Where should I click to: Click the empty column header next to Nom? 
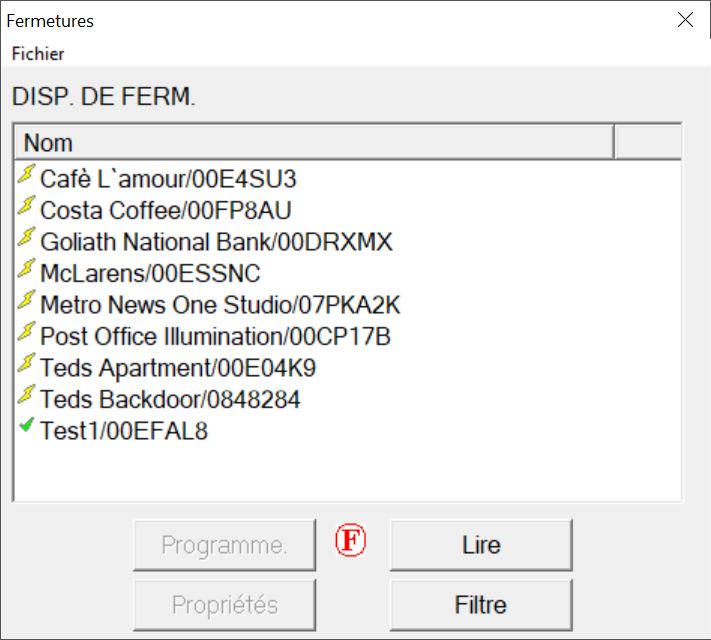coord(647,143)
